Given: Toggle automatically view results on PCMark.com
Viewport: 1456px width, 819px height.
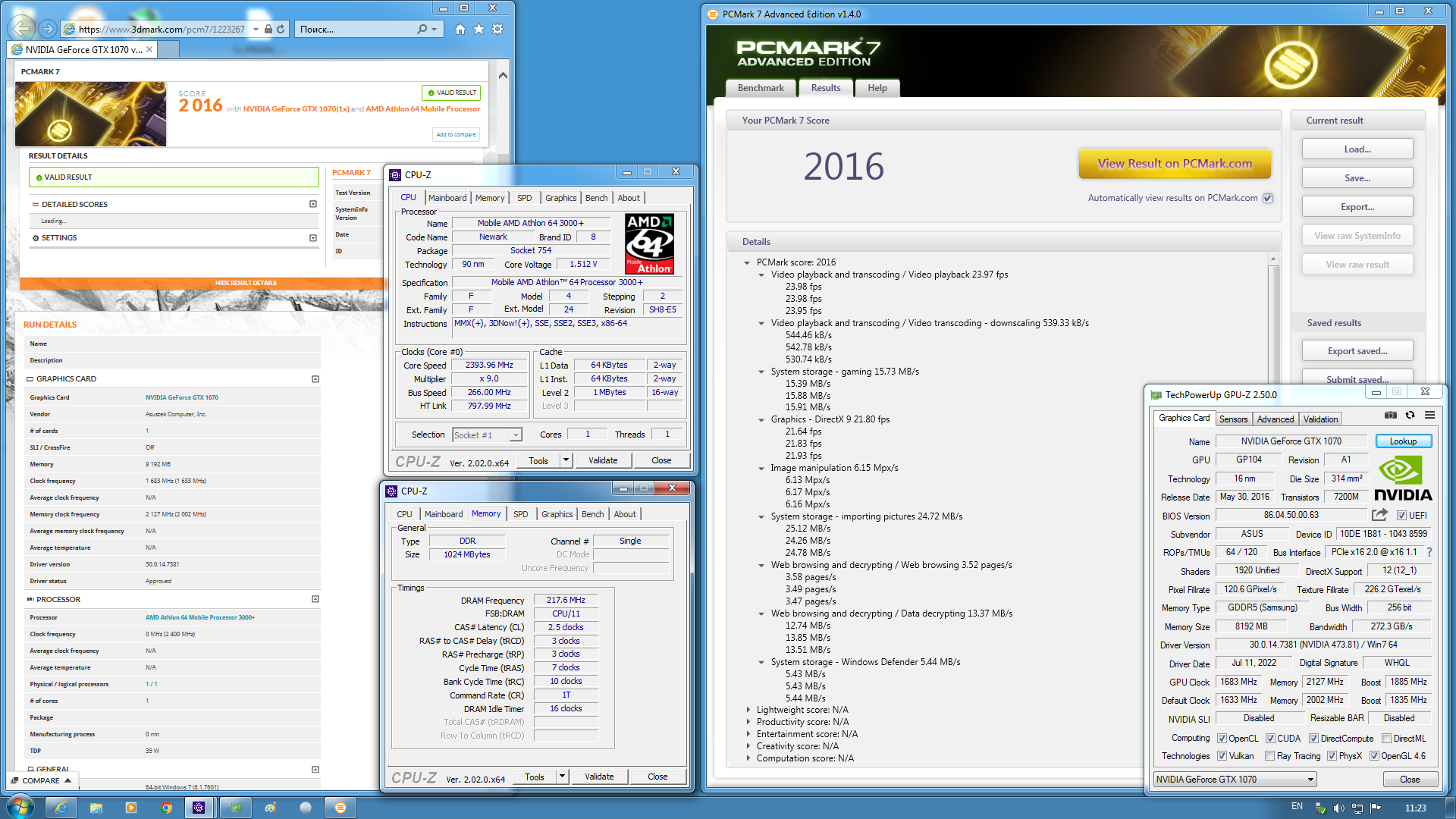Looking at the screenshot, I should tap(1267, 198).
